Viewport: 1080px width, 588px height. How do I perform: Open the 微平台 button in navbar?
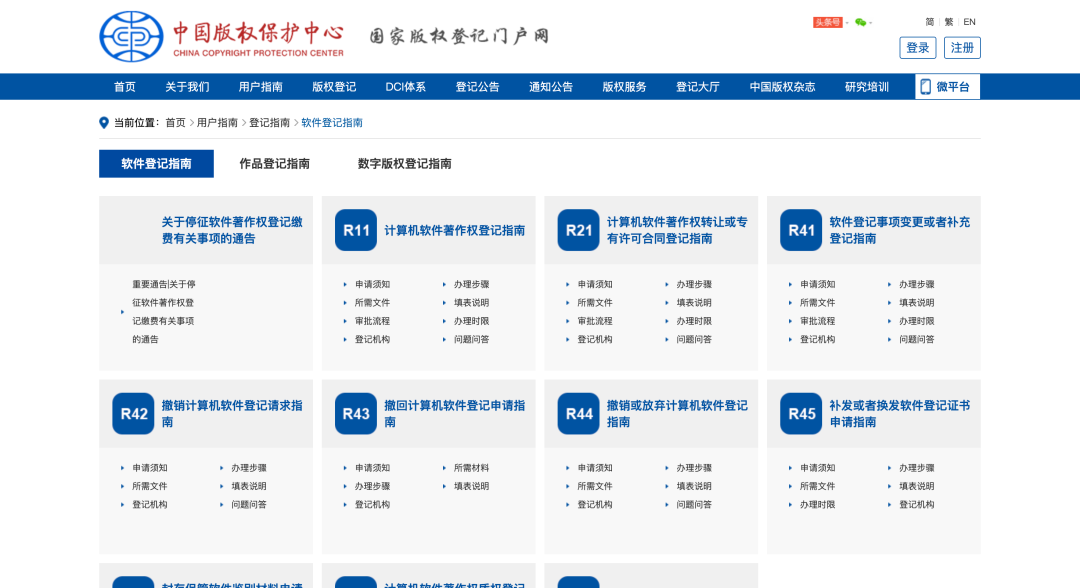pyautogui.click(x=948, y=87)
